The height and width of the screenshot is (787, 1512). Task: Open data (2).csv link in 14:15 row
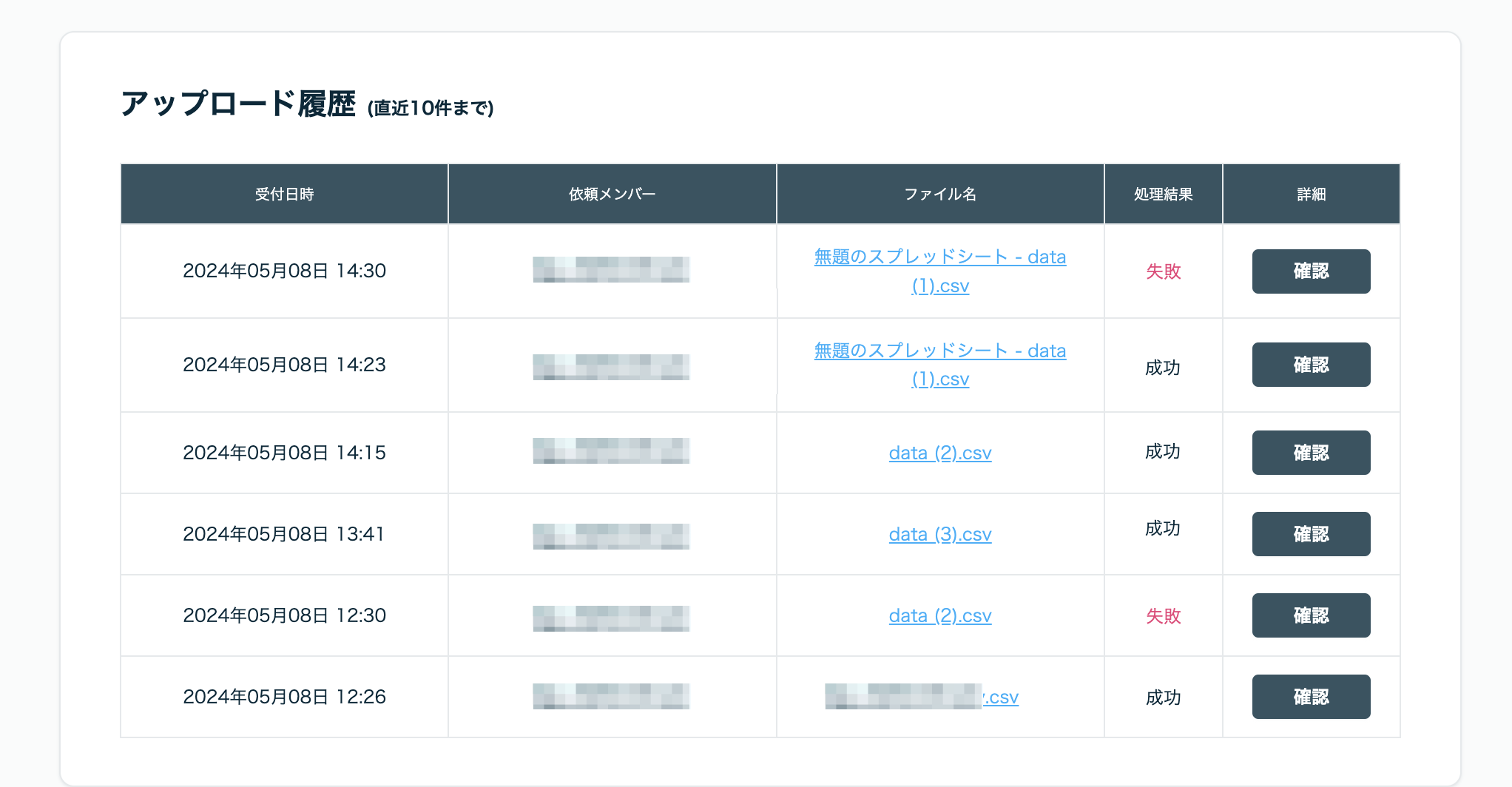tap(940, 453)
